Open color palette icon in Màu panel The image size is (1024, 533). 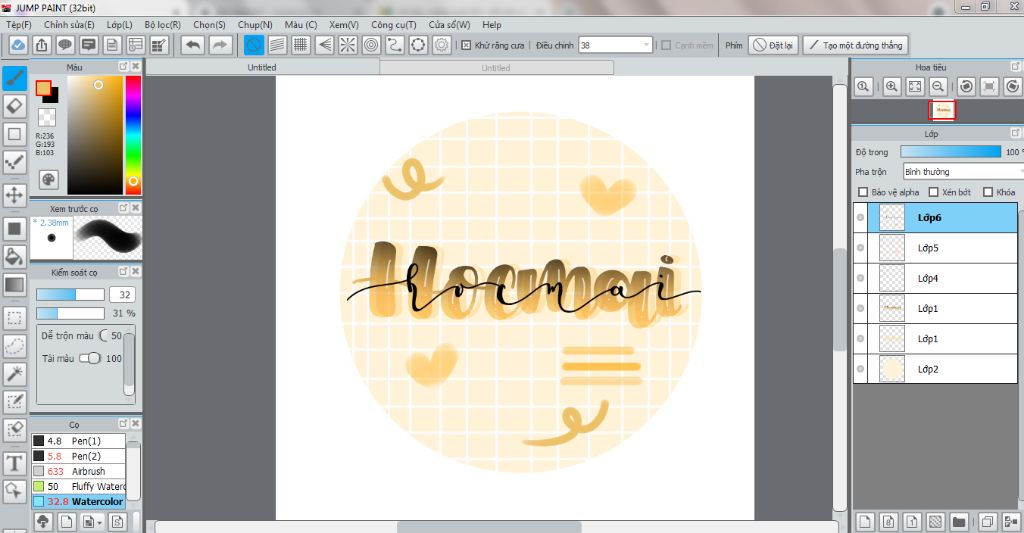coord(48,180)
